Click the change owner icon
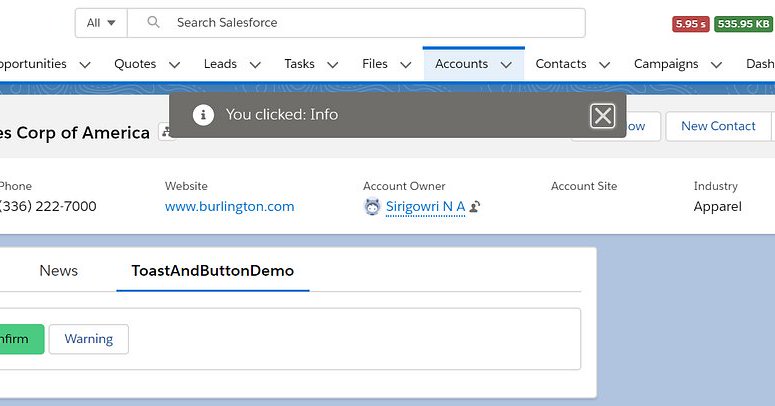This screenshot has width=775, height=406. 474,207
